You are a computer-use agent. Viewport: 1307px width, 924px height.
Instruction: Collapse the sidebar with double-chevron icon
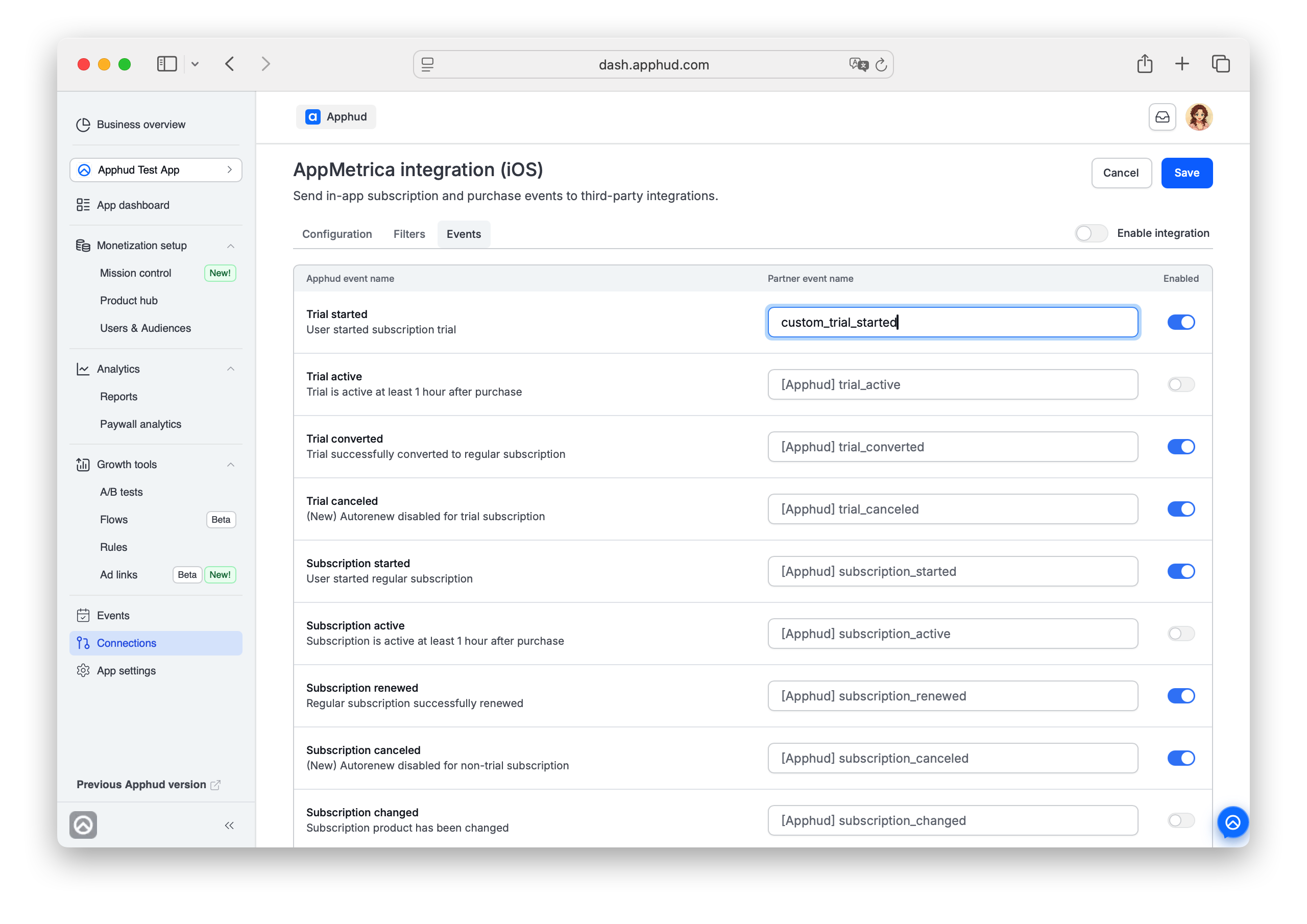point(229,825)
